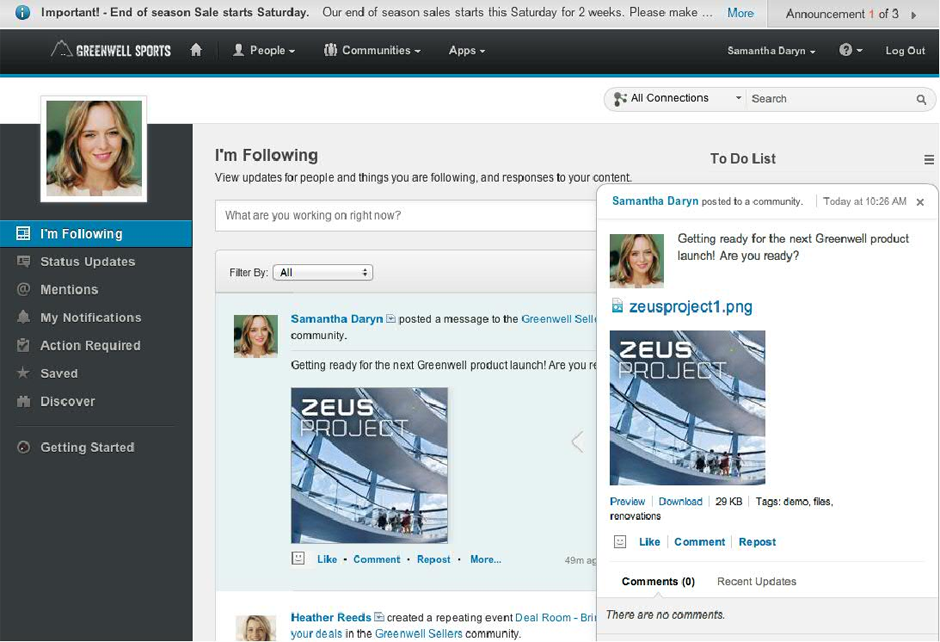Open the Filter By dropdown

(322, 272)
